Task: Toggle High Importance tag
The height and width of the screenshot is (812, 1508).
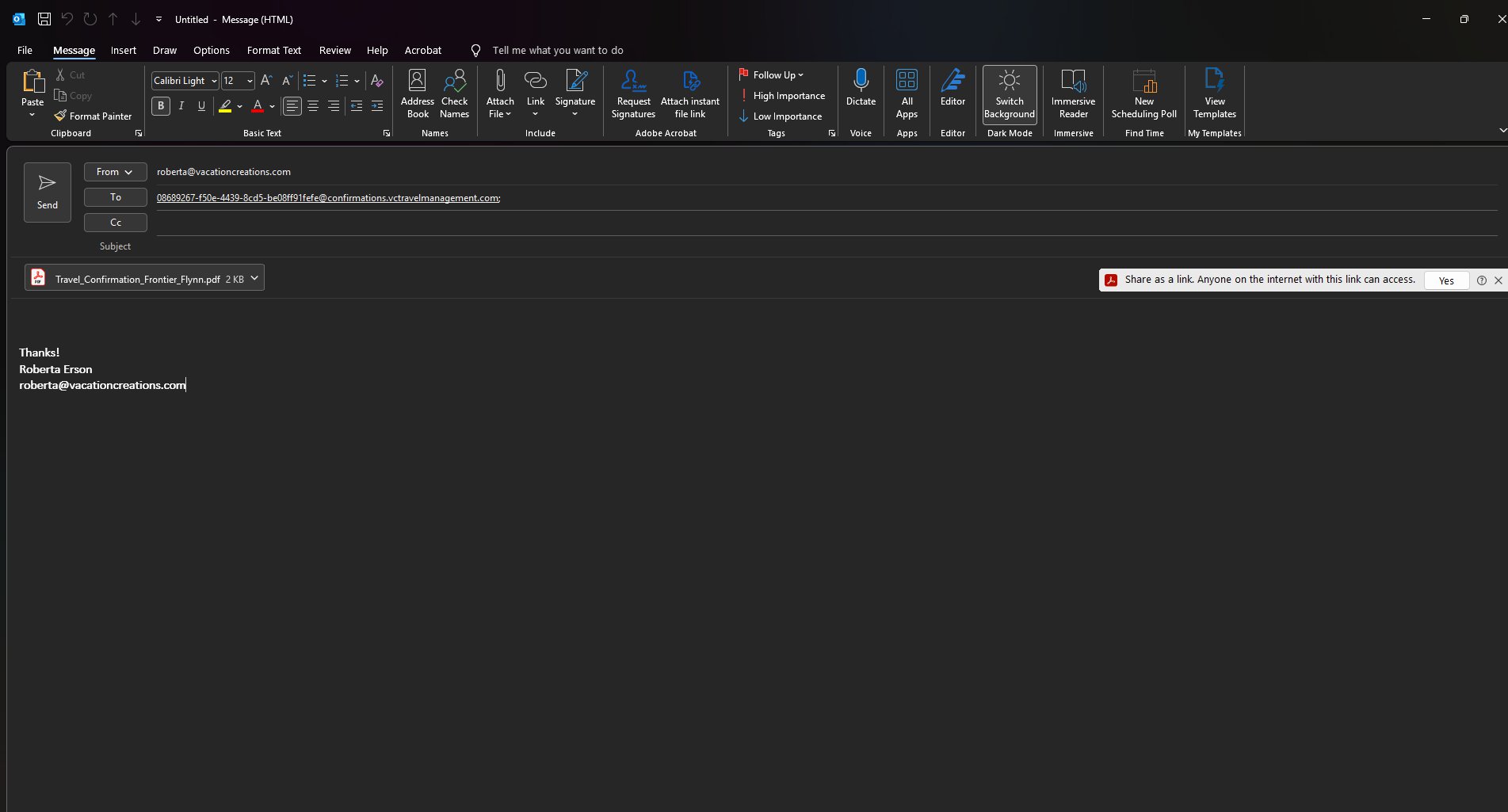Action: 782,96
